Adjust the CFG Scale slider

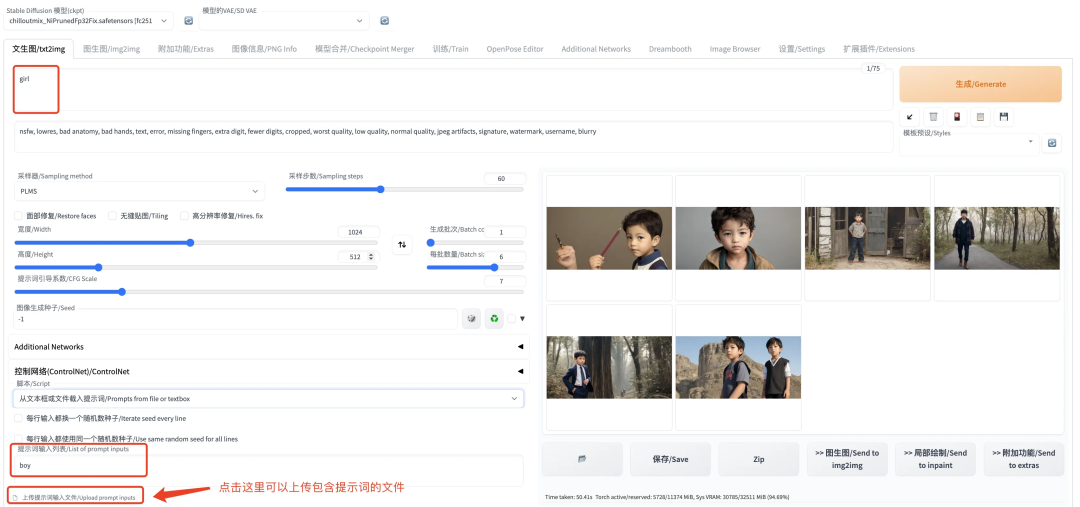coord(269,292)
